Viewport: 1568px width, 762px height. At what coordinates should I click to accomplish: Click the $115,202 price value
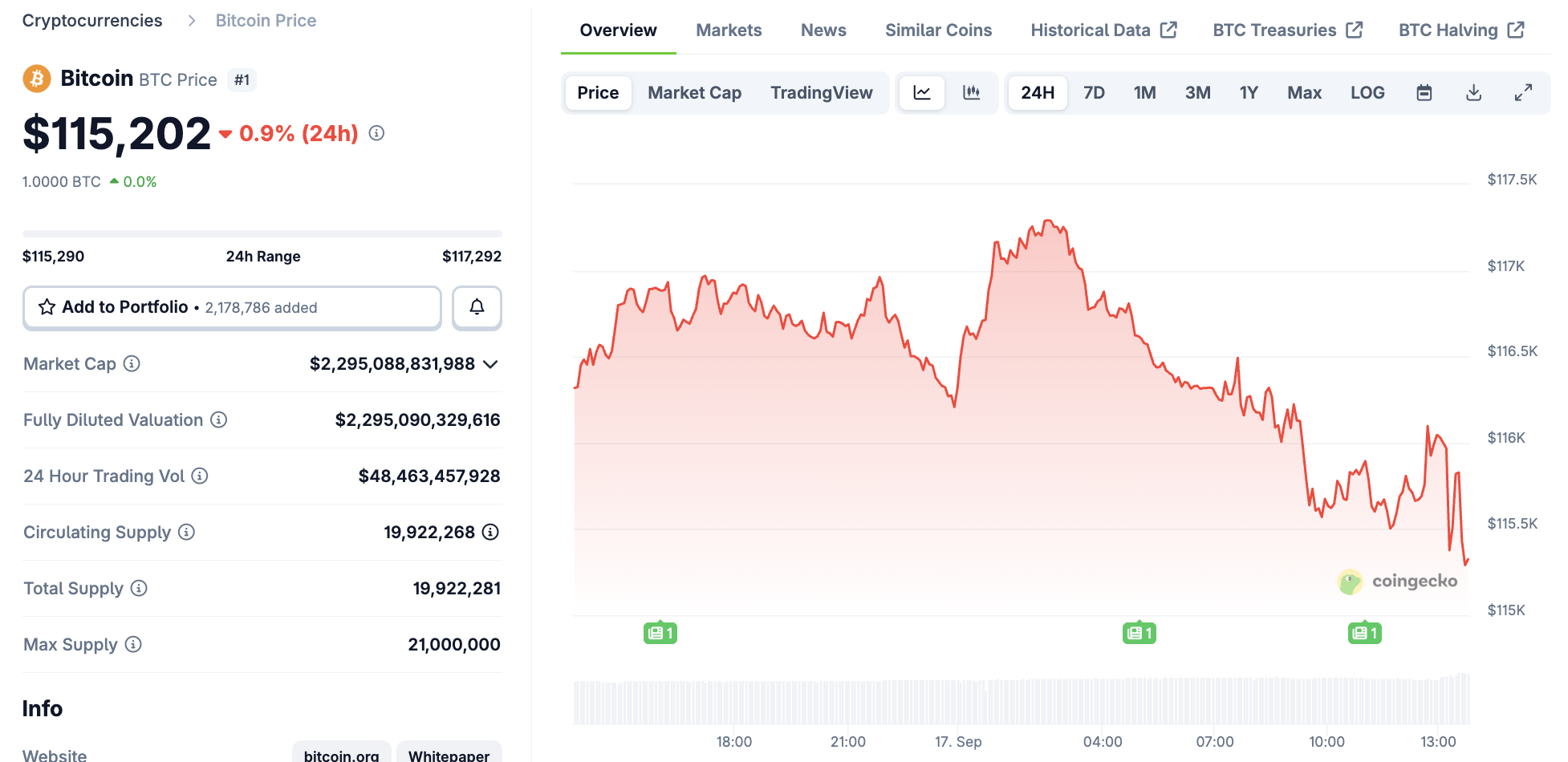[x=116, y=133]
